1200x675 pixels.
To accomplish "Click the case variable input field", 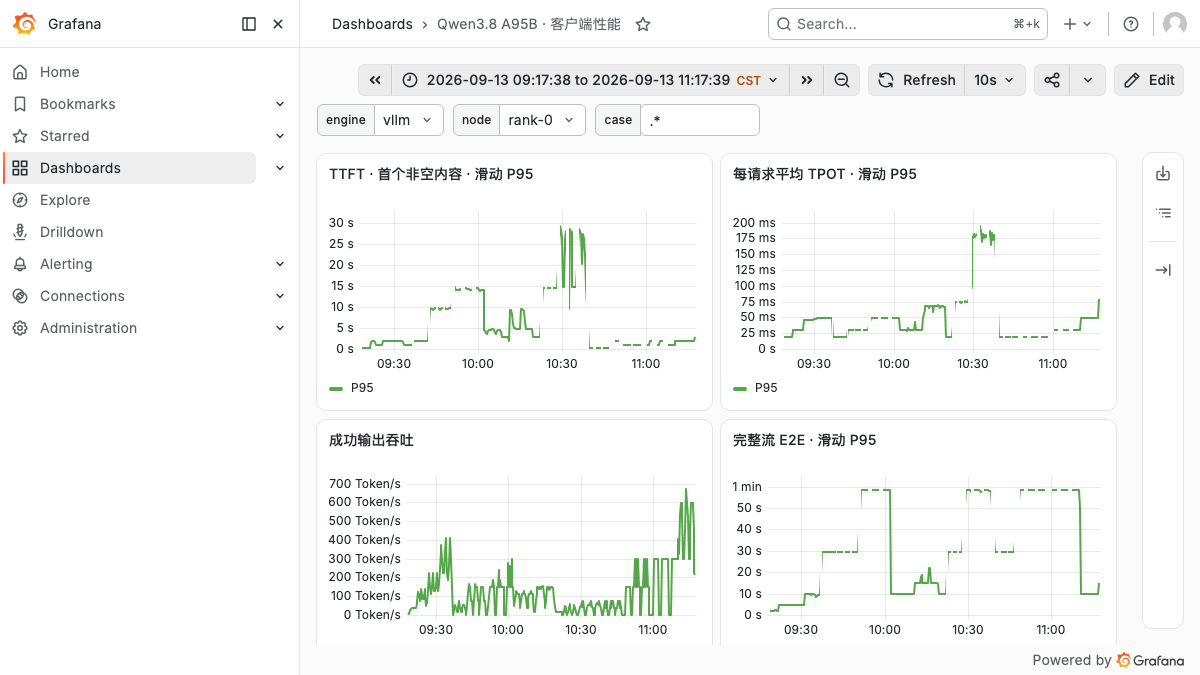I will (x=700, y=120).
